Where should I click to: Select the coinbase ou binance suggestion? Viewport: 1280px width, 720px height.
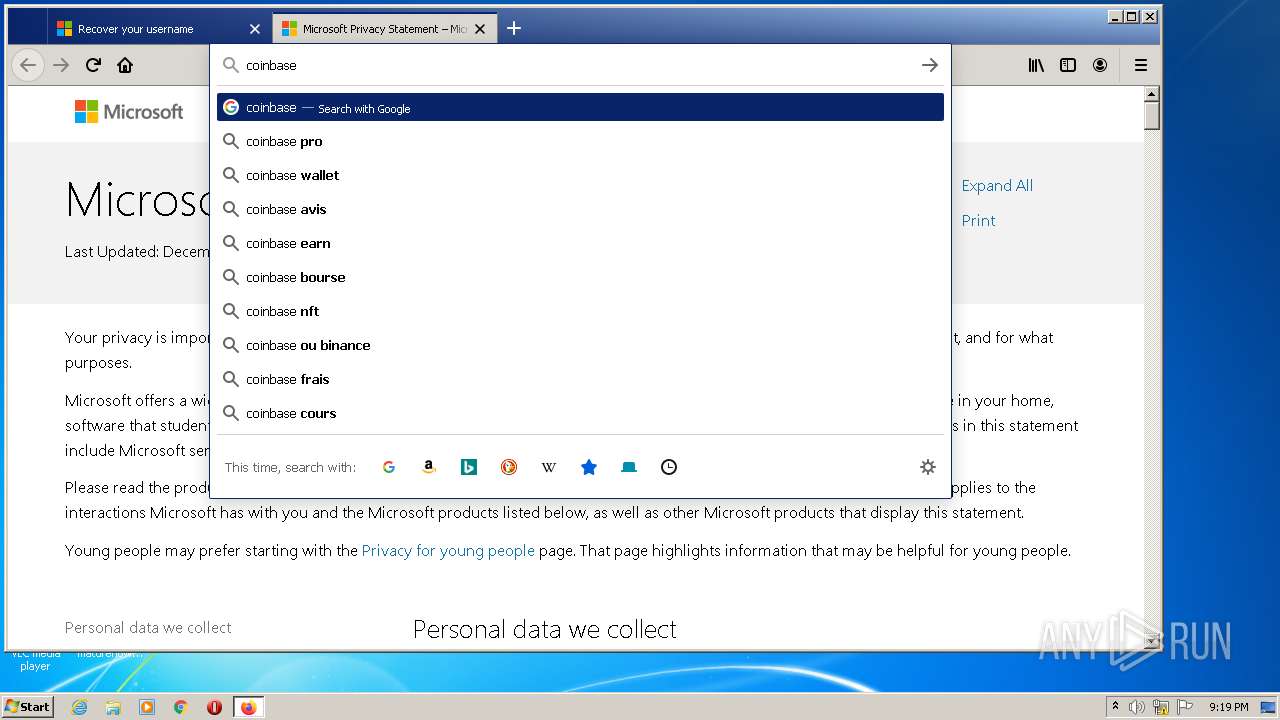click(580, 345)
